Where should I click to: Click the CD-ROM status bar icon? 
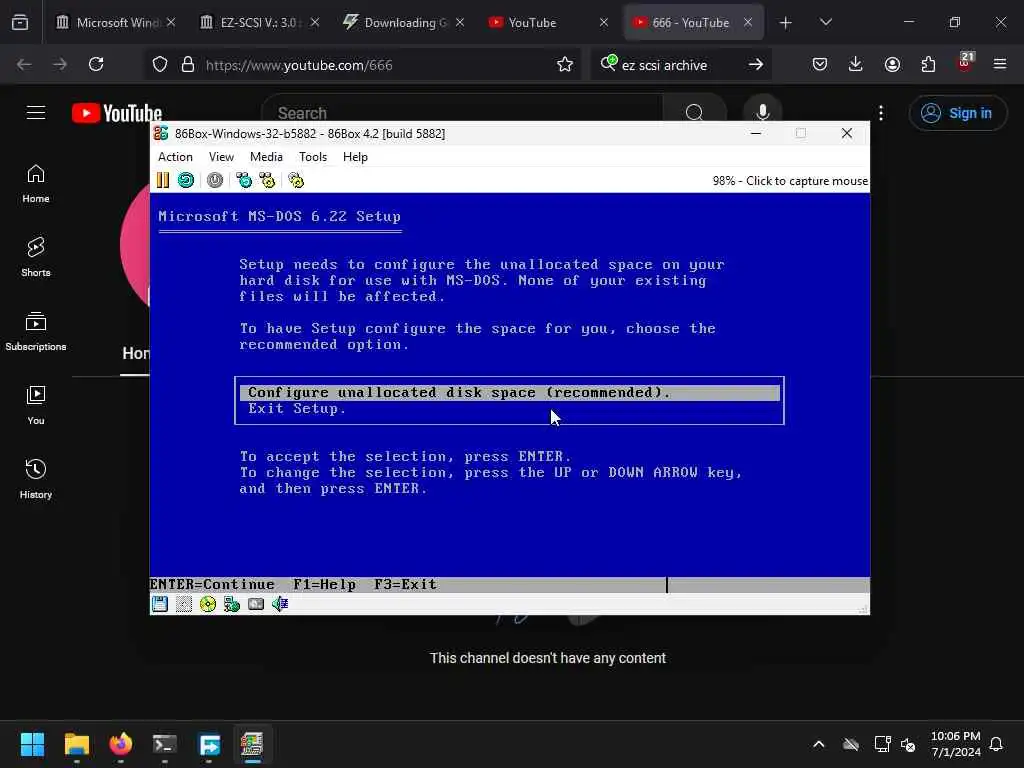pyautogui.click(x=208, y=604)
